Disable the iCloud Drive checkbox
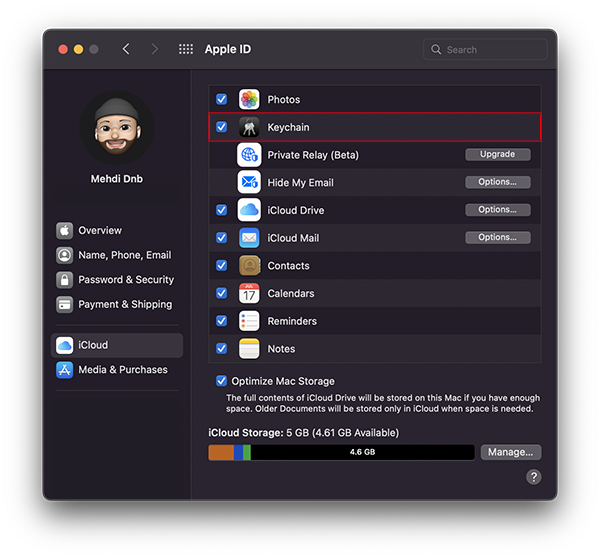Image resolution: width=600 pixels, height=557 pixels. [x=222, y=210]
